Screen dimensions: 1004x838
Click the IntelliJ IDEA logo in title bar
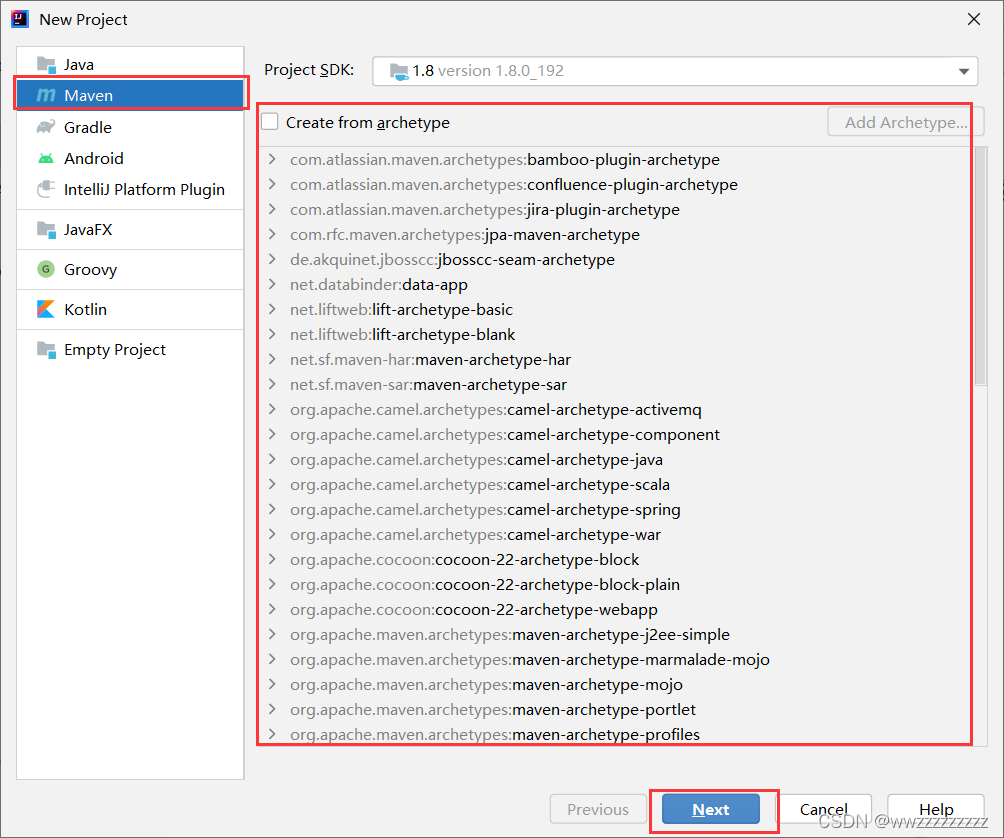(20, 19)
